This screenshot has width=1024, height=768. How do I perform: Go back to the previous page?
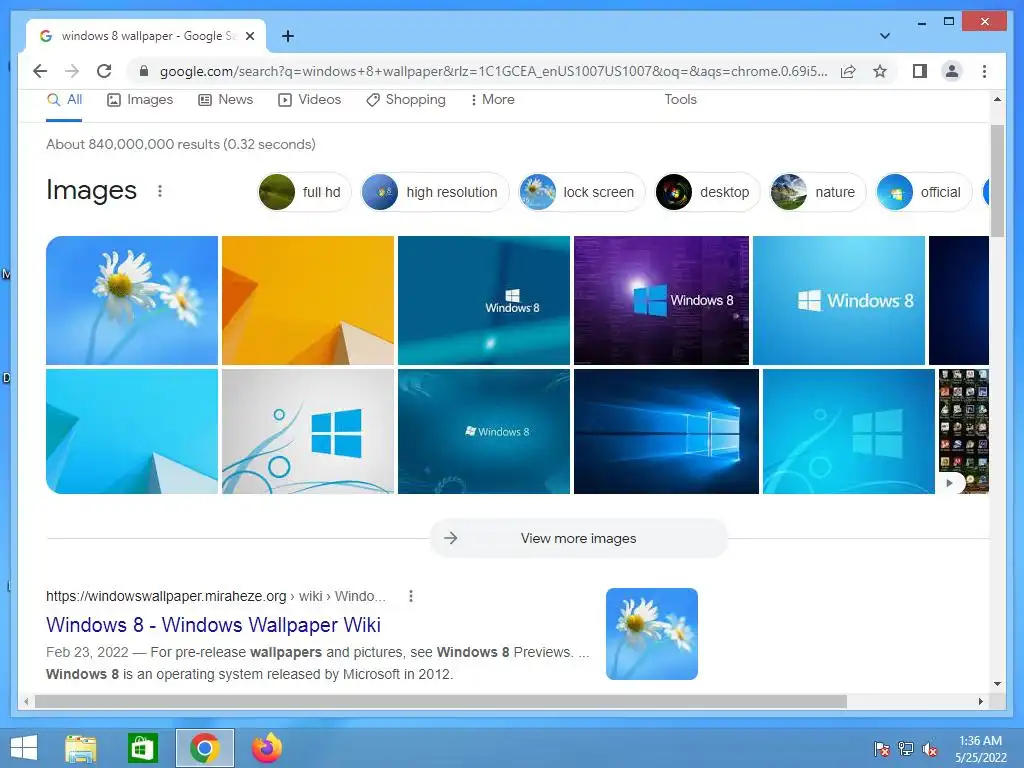click(40, 71)
